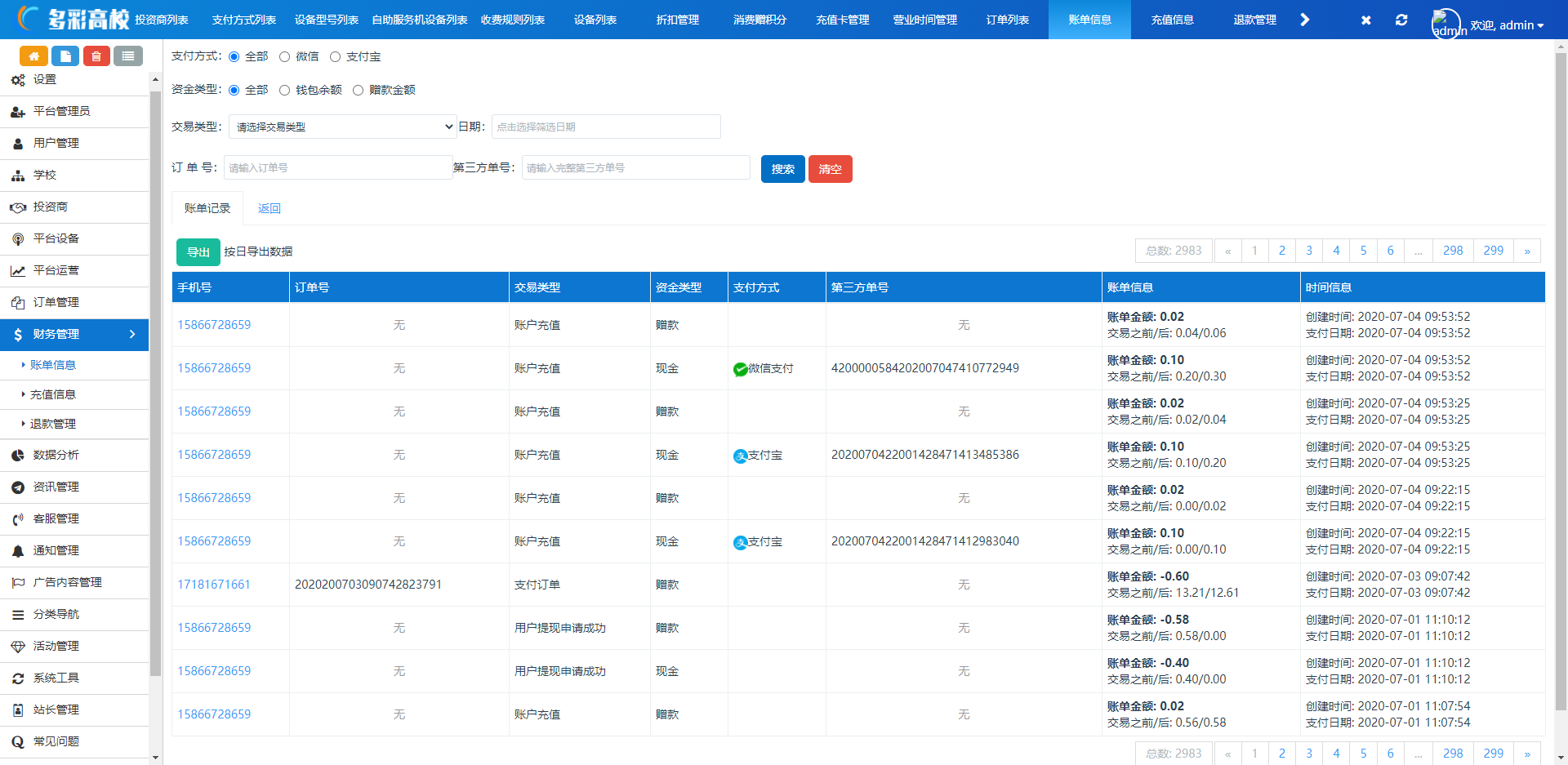Click the red 清空 button
Viewport: 1568px width, 765px height.
coord(831,169)
